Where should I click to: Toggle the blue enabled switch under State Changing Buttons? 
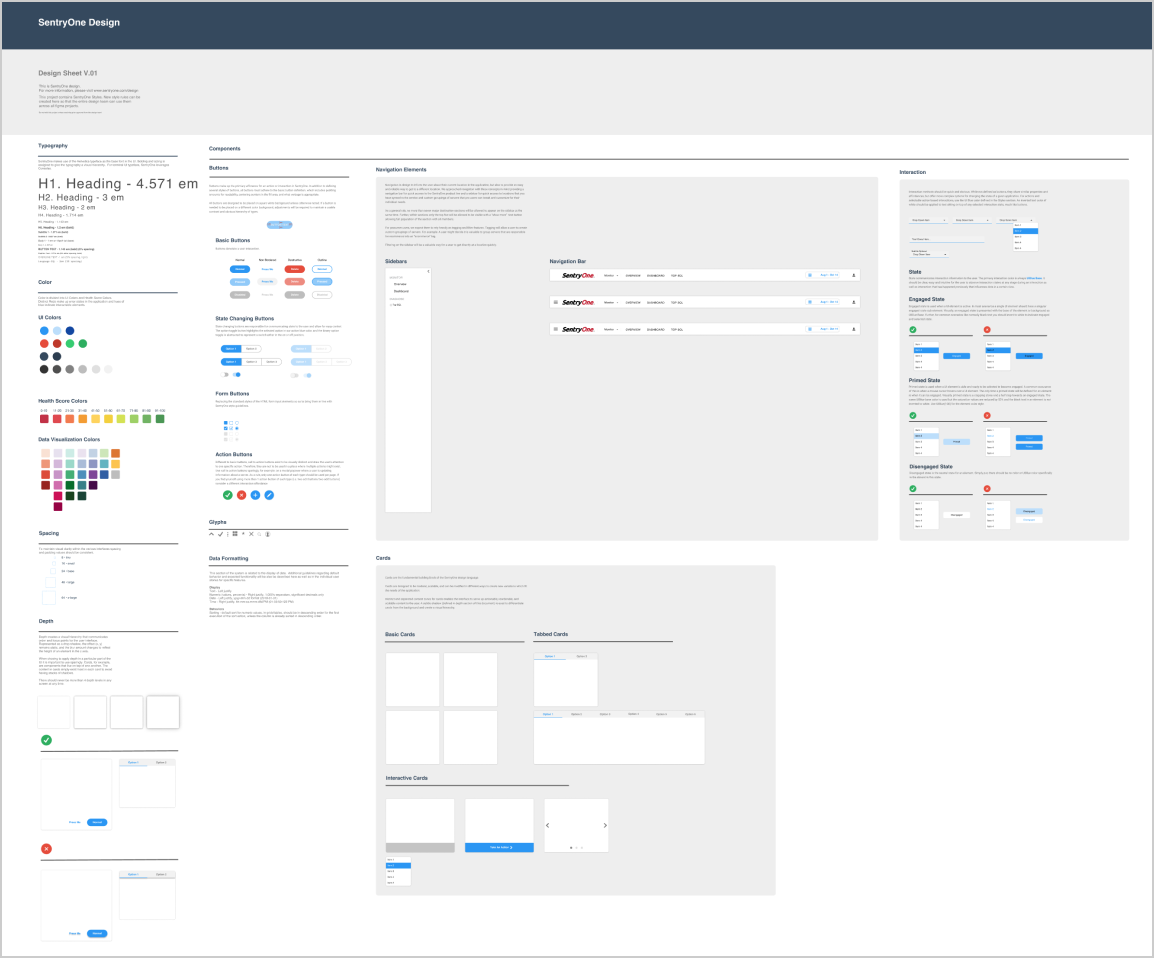(236, 374)
